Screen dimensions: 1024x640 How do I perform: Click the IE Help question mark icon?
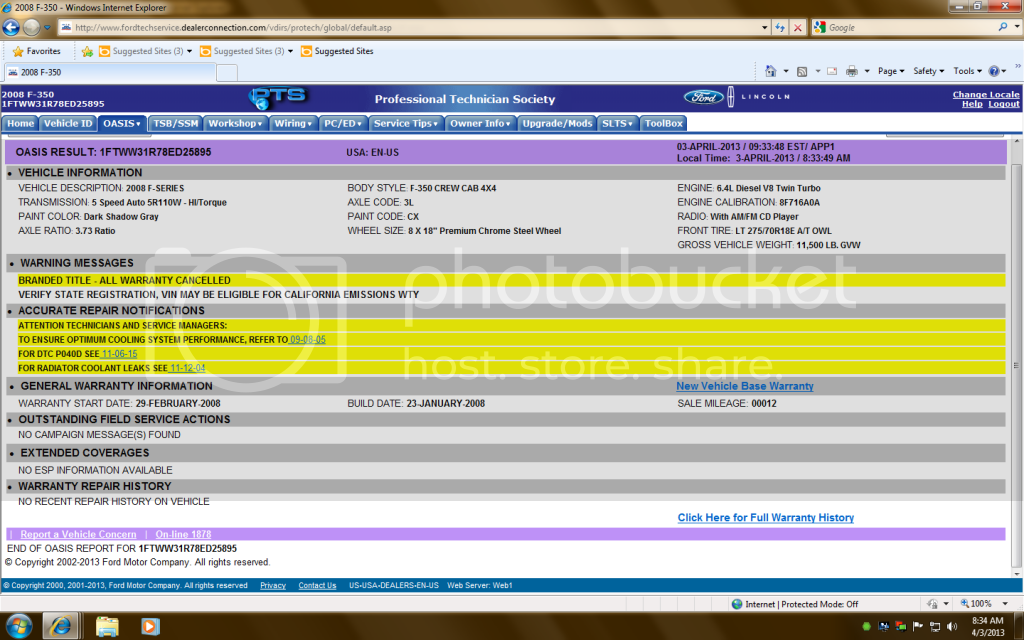(x=993, y=71)
